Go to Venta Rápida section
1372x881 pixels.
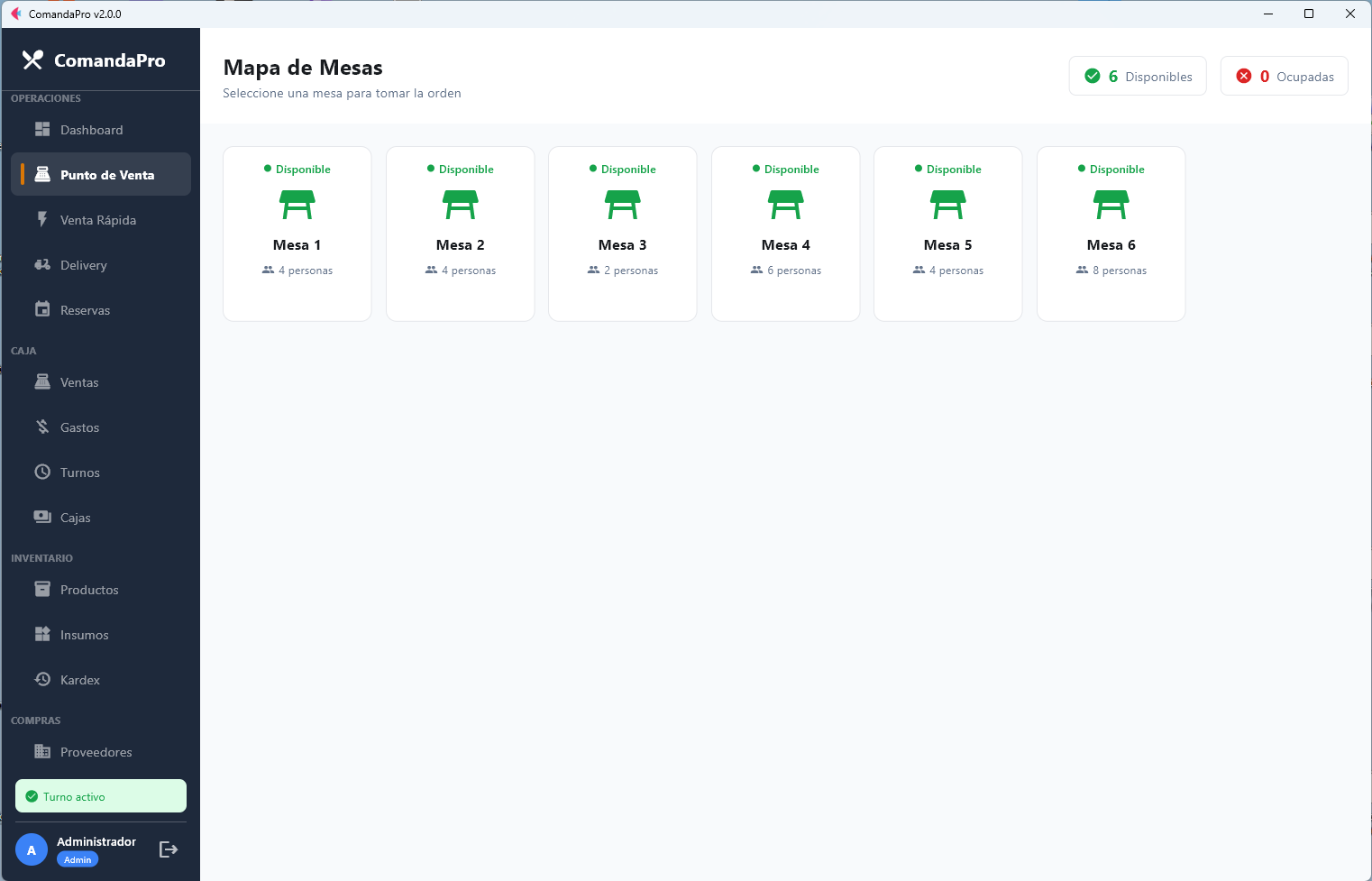[101, 219]
